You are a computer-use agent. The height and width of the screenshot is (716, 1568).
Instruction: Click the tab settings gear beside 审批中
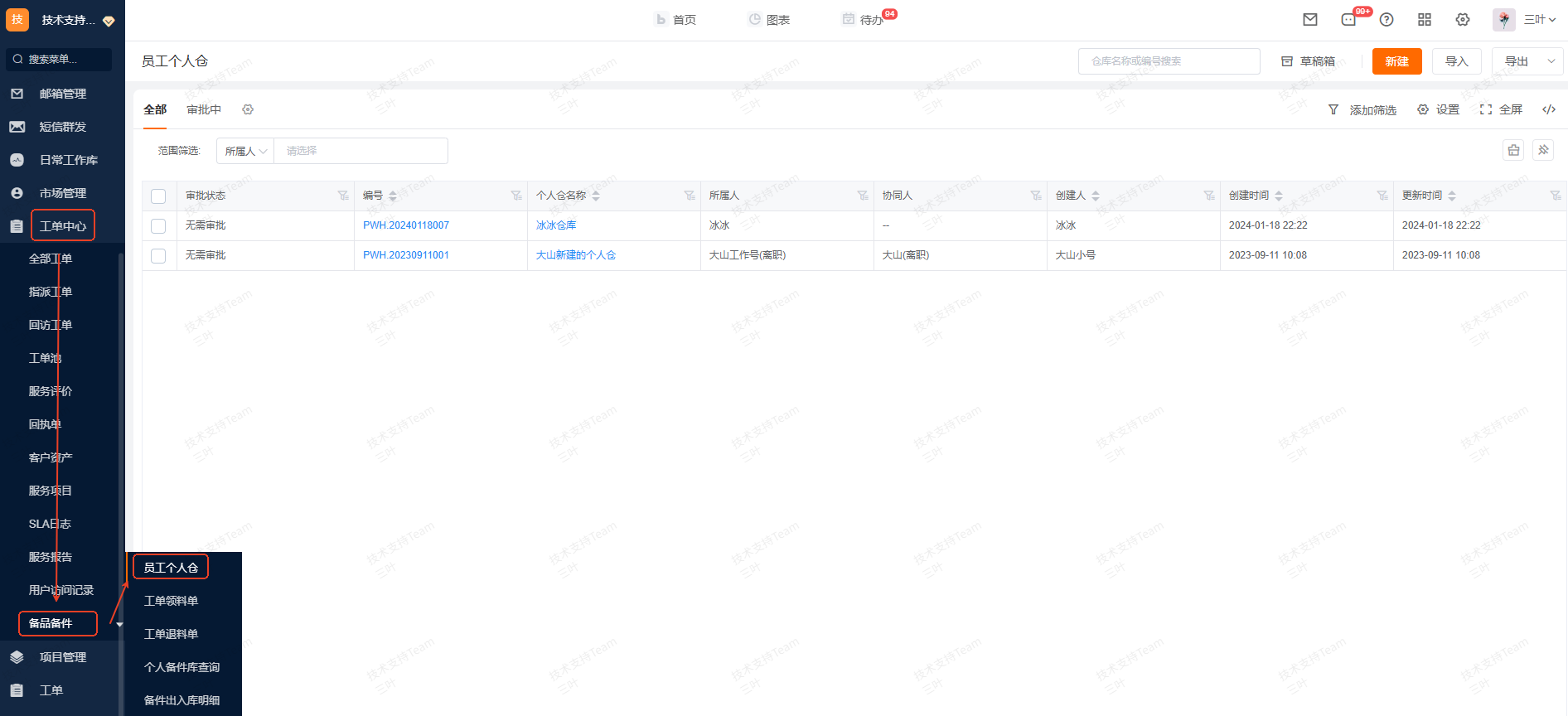click(x=248, y=109)
